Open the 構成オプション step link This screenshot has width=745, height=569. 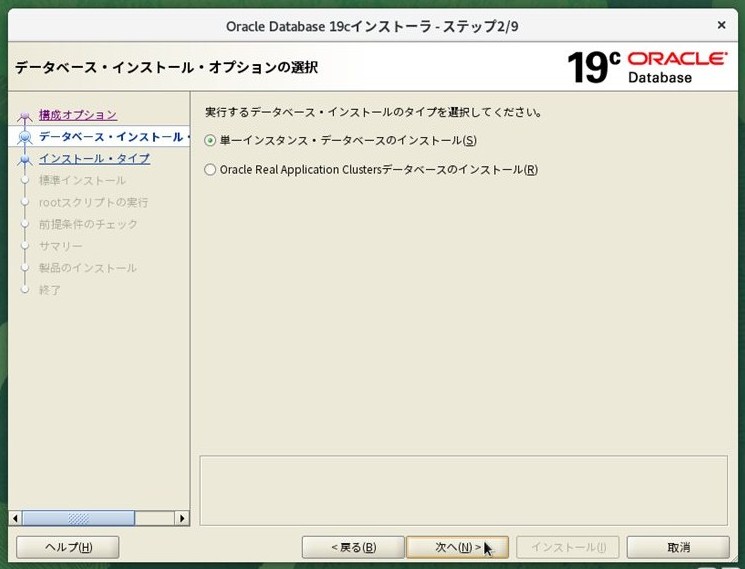[78, 114]
